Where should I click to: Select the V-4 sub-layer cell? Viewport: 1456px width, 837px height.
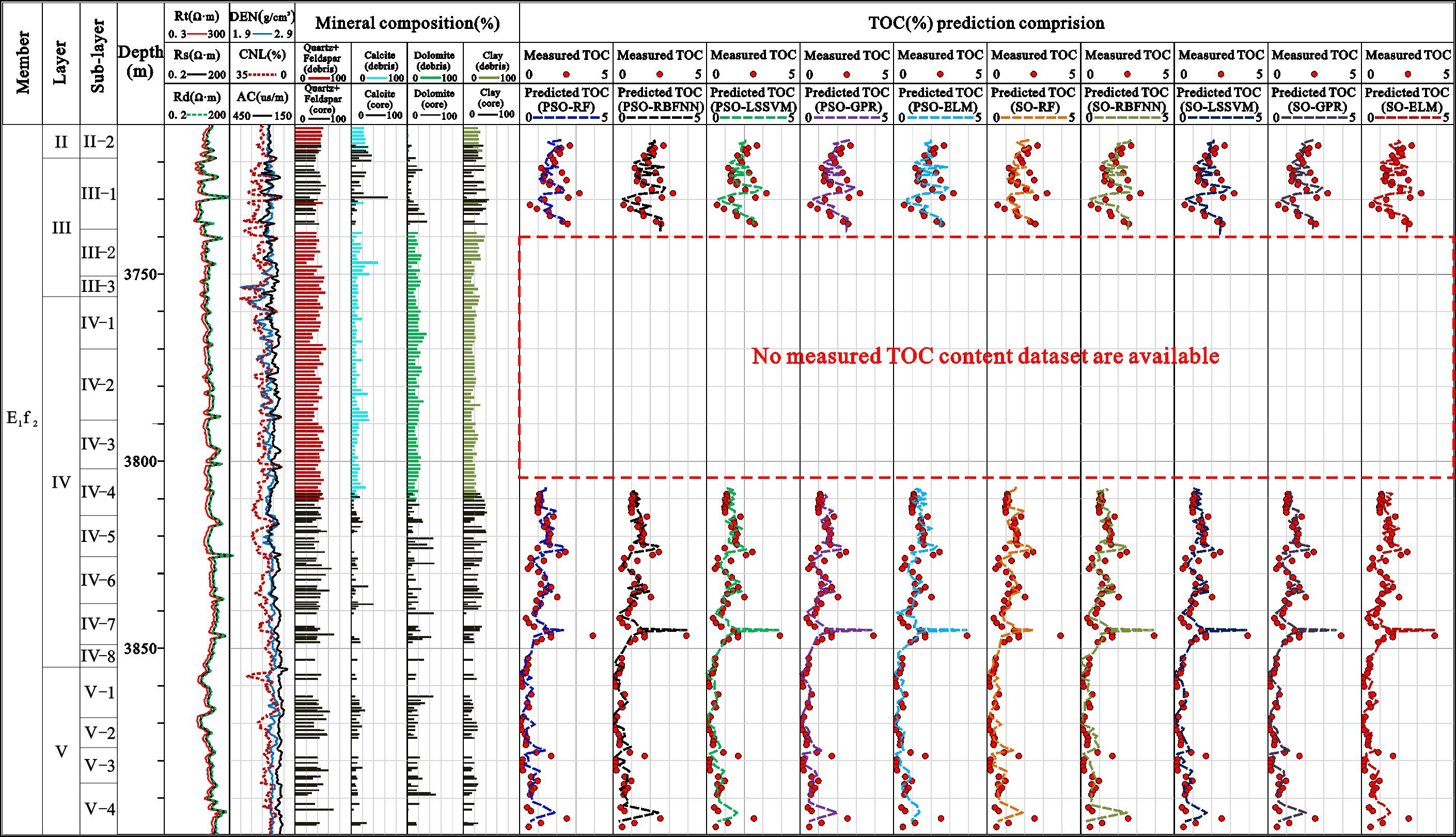(x=98, y=810)
